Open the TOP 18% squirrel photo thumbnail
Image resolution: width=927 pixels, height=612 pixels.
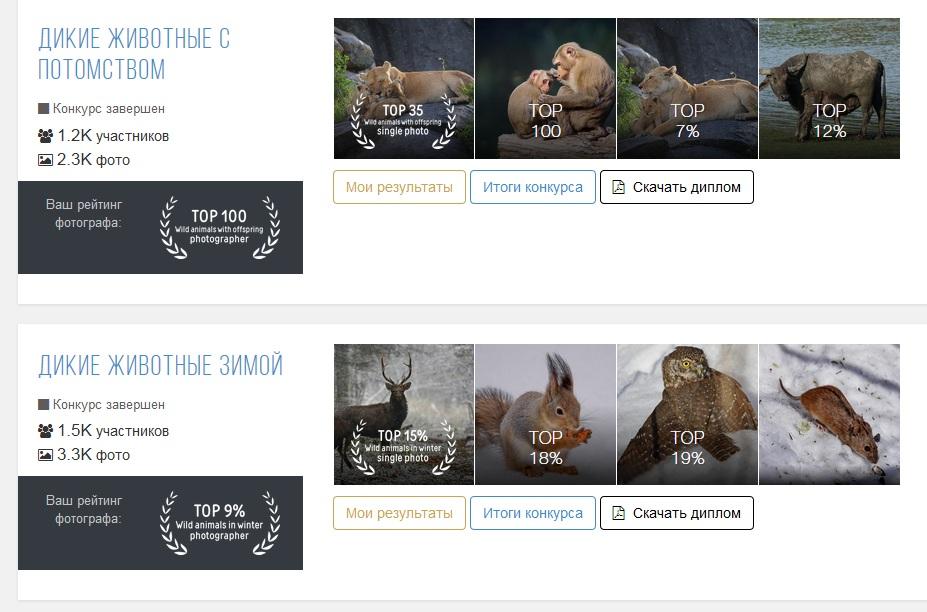click(x=546, y=415)
